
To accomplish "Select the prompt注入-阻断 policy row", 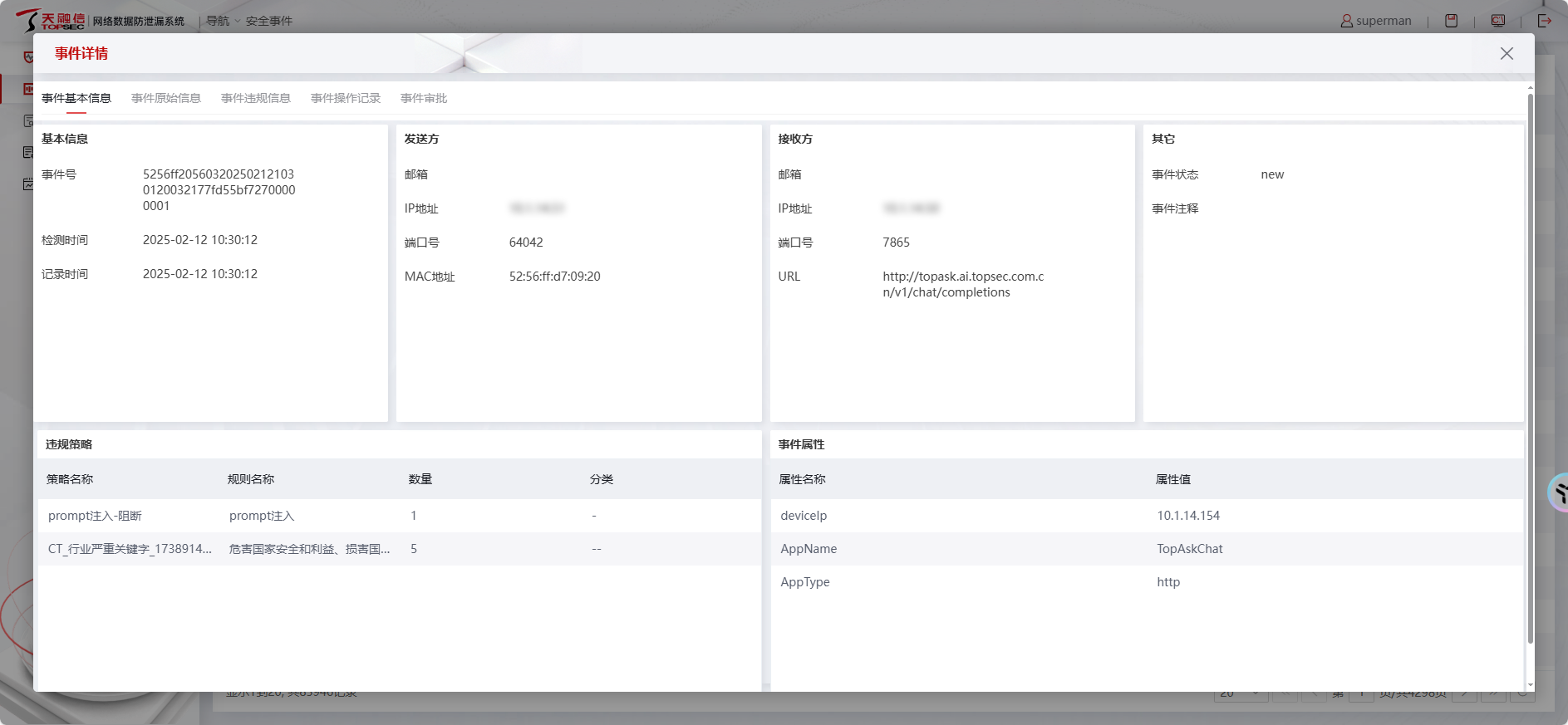I will 399,516.
